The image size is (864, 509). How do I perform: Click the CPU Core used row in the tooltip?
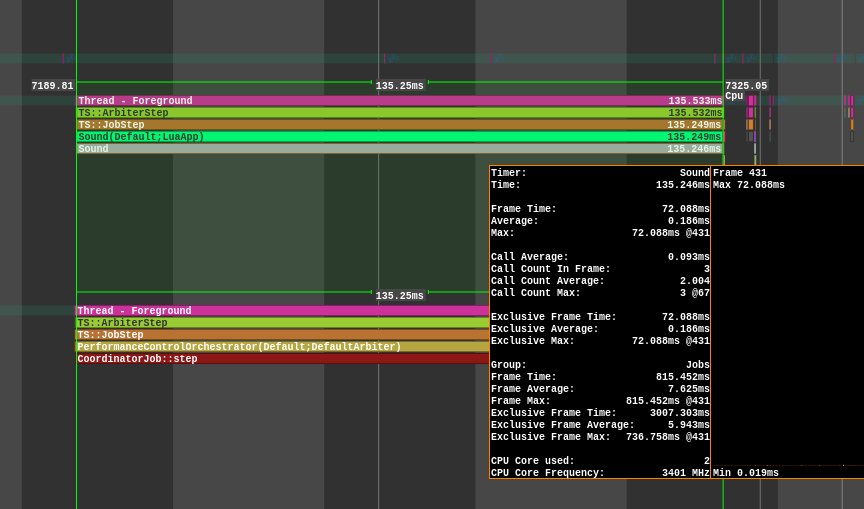point(600,461)
